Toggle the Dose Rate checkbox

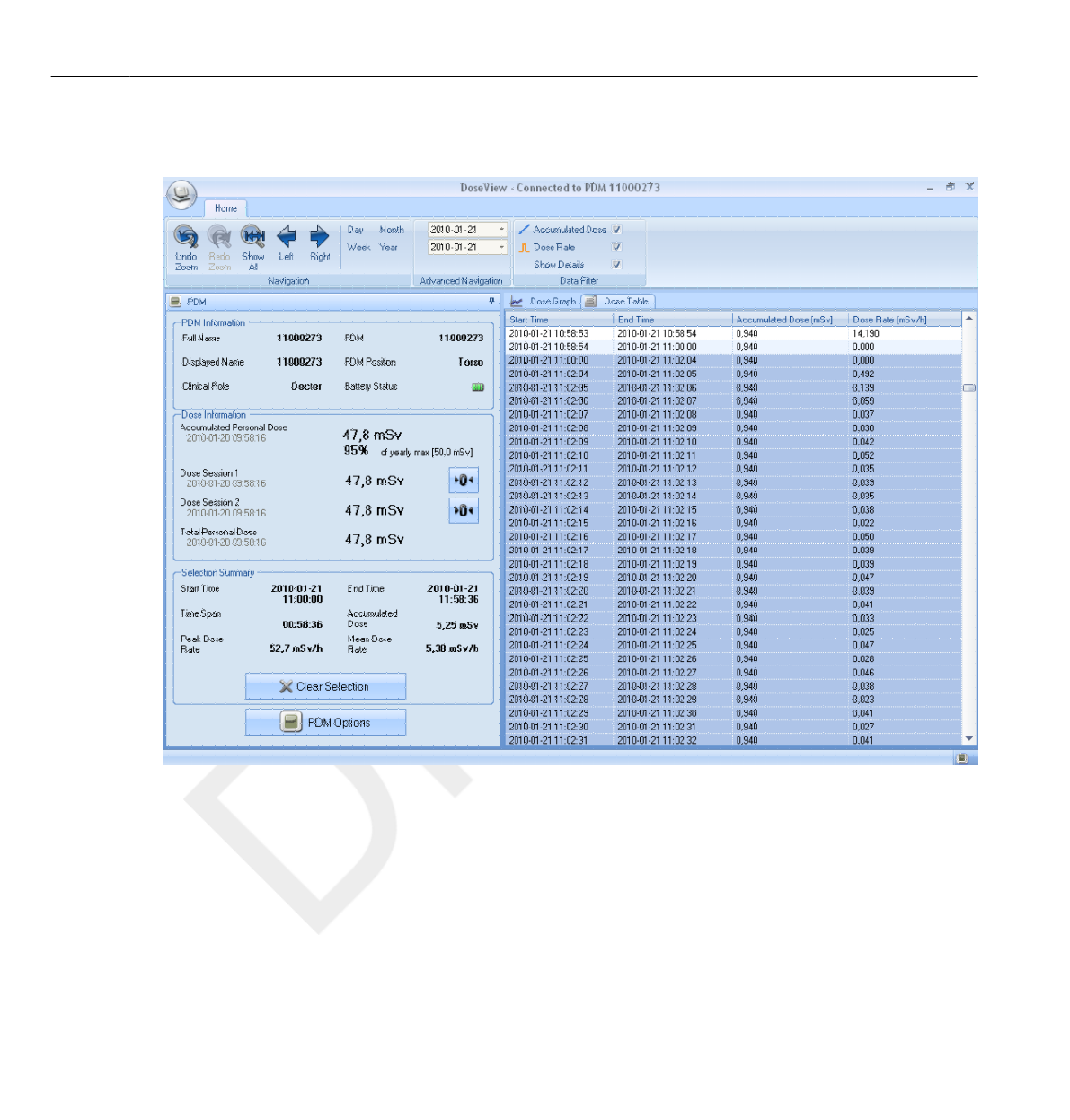tap(617, 247)
